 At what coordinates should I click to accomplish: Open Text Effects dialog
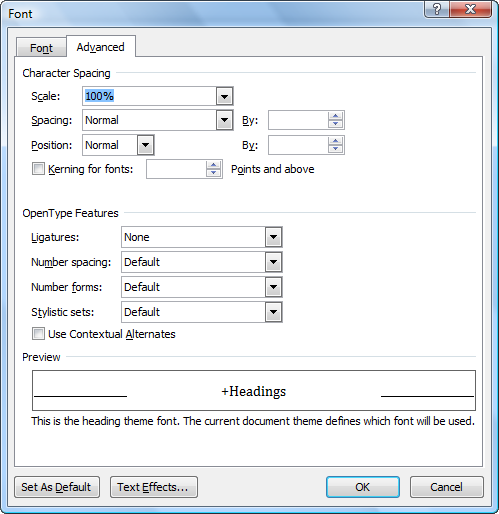pos(154,487)
